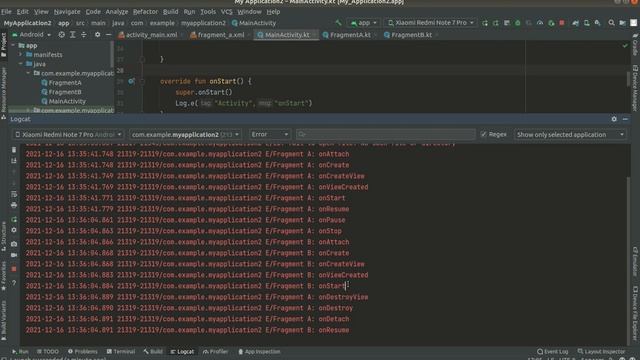Viewport: 640px width, 360px height.
Task: Open Show only selected application dropdown
Action: (570, 134)
